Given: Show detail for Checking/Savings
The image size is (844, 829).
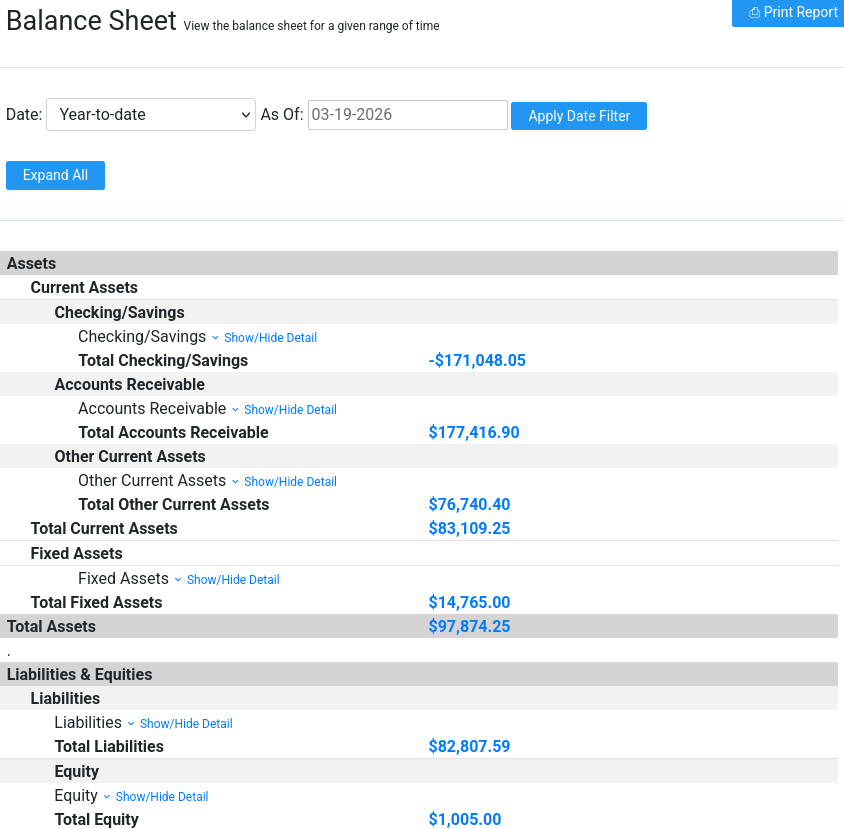Looking at the screenshot, I should (x=270, y=337).
